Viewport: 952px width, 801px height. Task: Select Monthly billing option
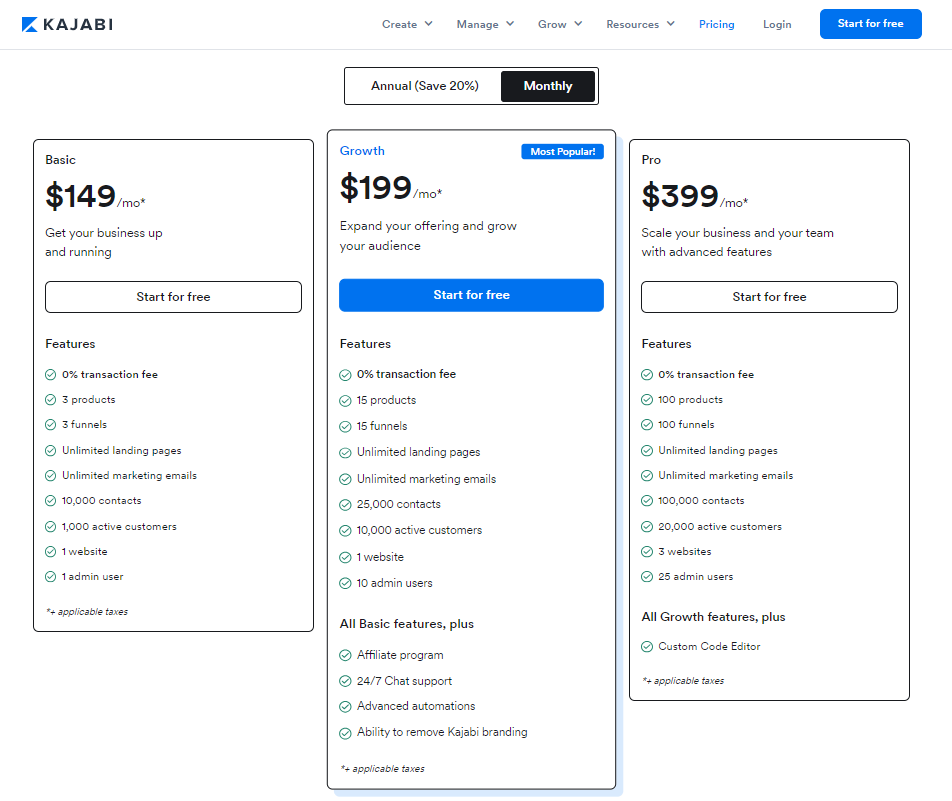tap(548, 86)
